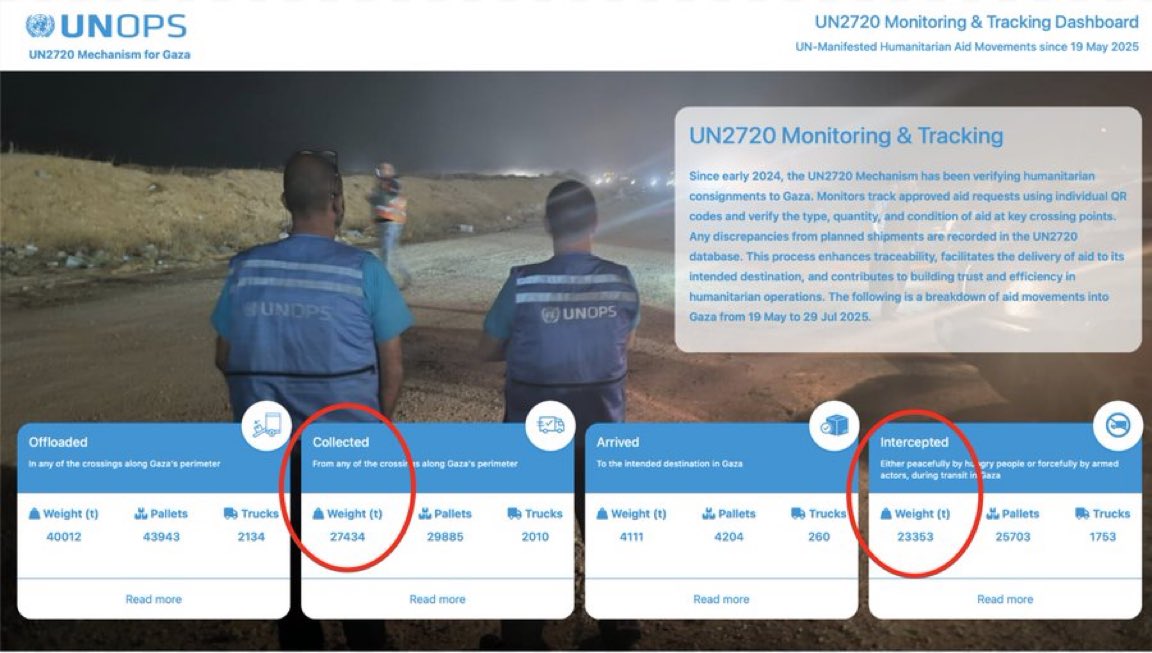Click Arrived pallets value 4204
1152x653 pixels.
[x=729, y=537]
